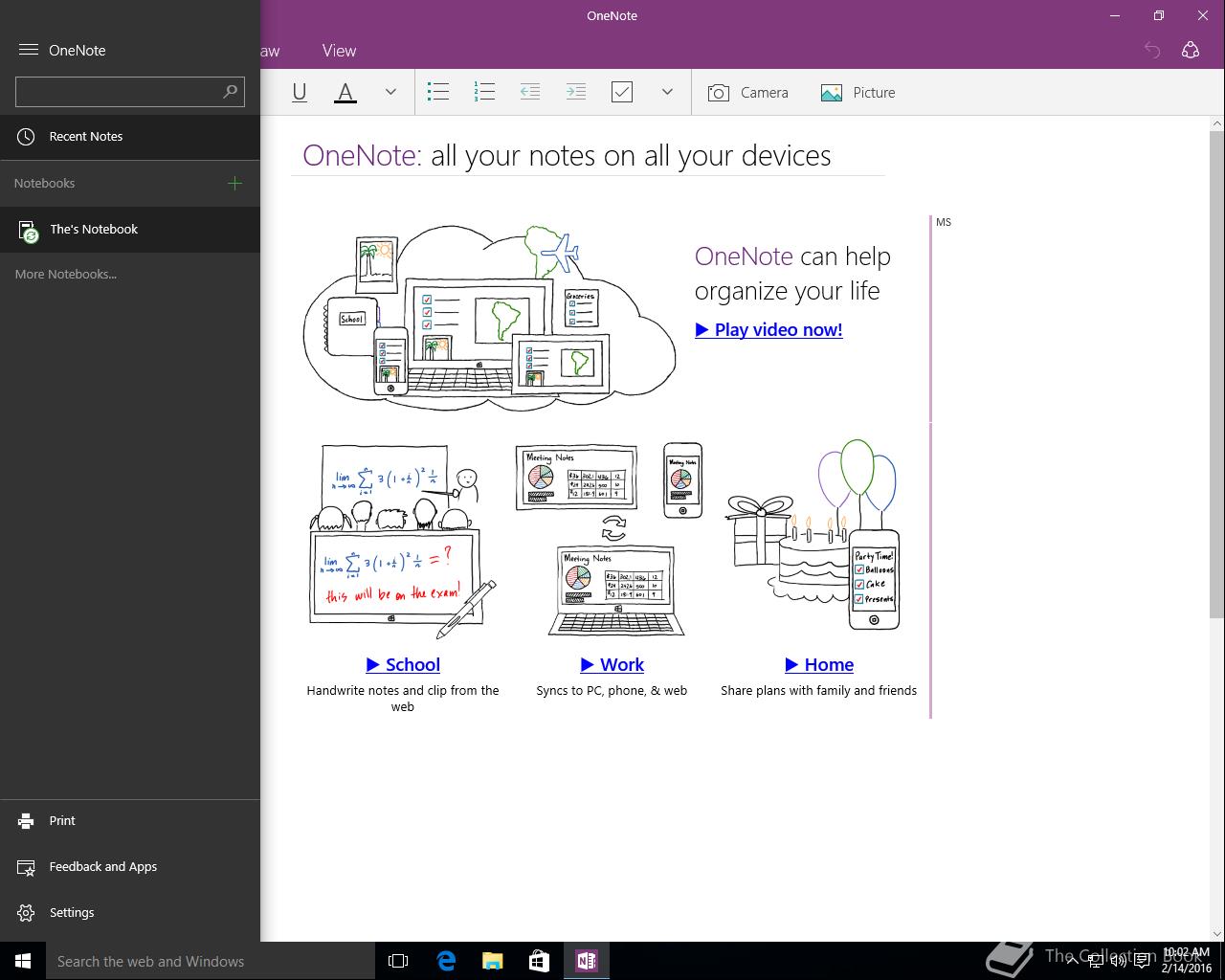Click the MS author tag

(x=944, y=222)
